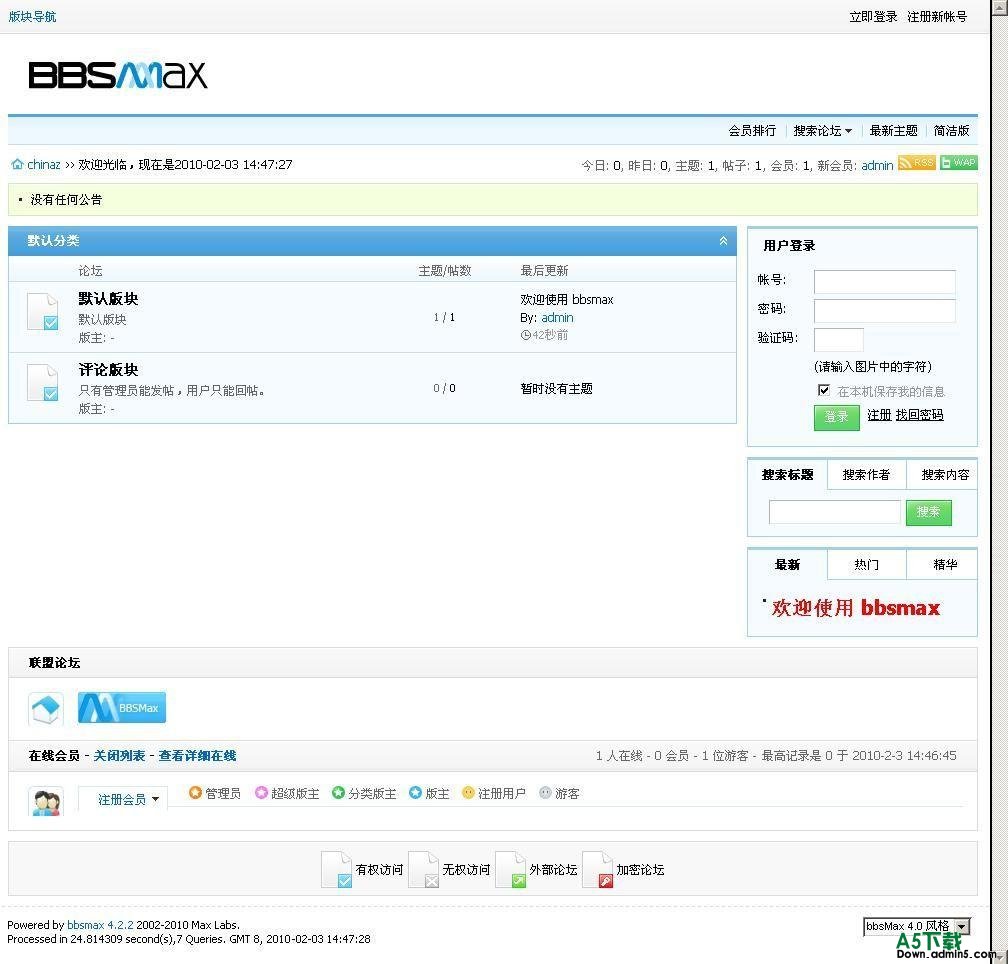Click the clock icon beside 42秒前
This screenshot has height=964, width=1008.
click(x=525, y=335)
